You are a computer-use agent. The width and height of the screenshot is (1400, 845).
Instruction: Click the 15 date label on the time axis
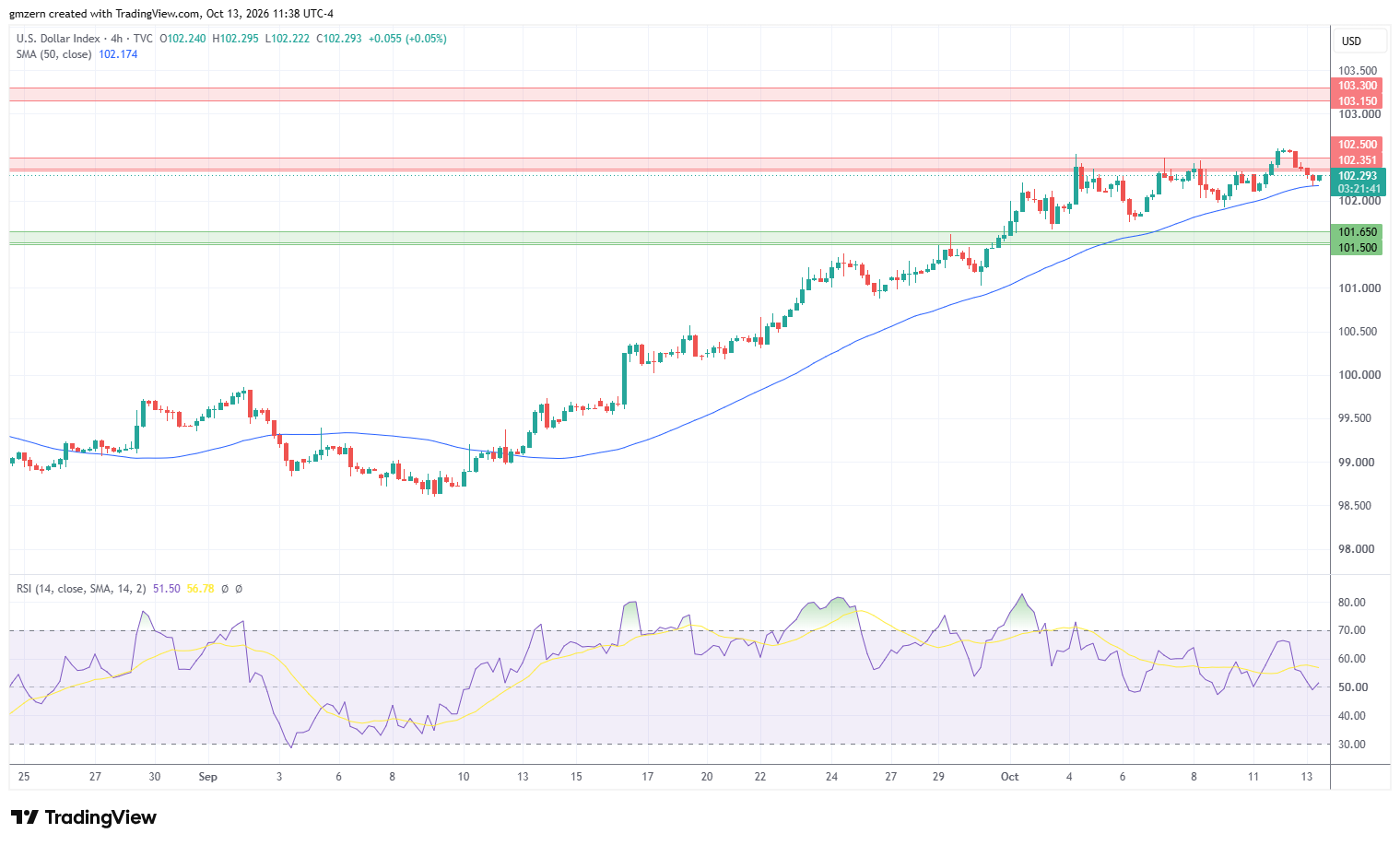pos(576,777)
